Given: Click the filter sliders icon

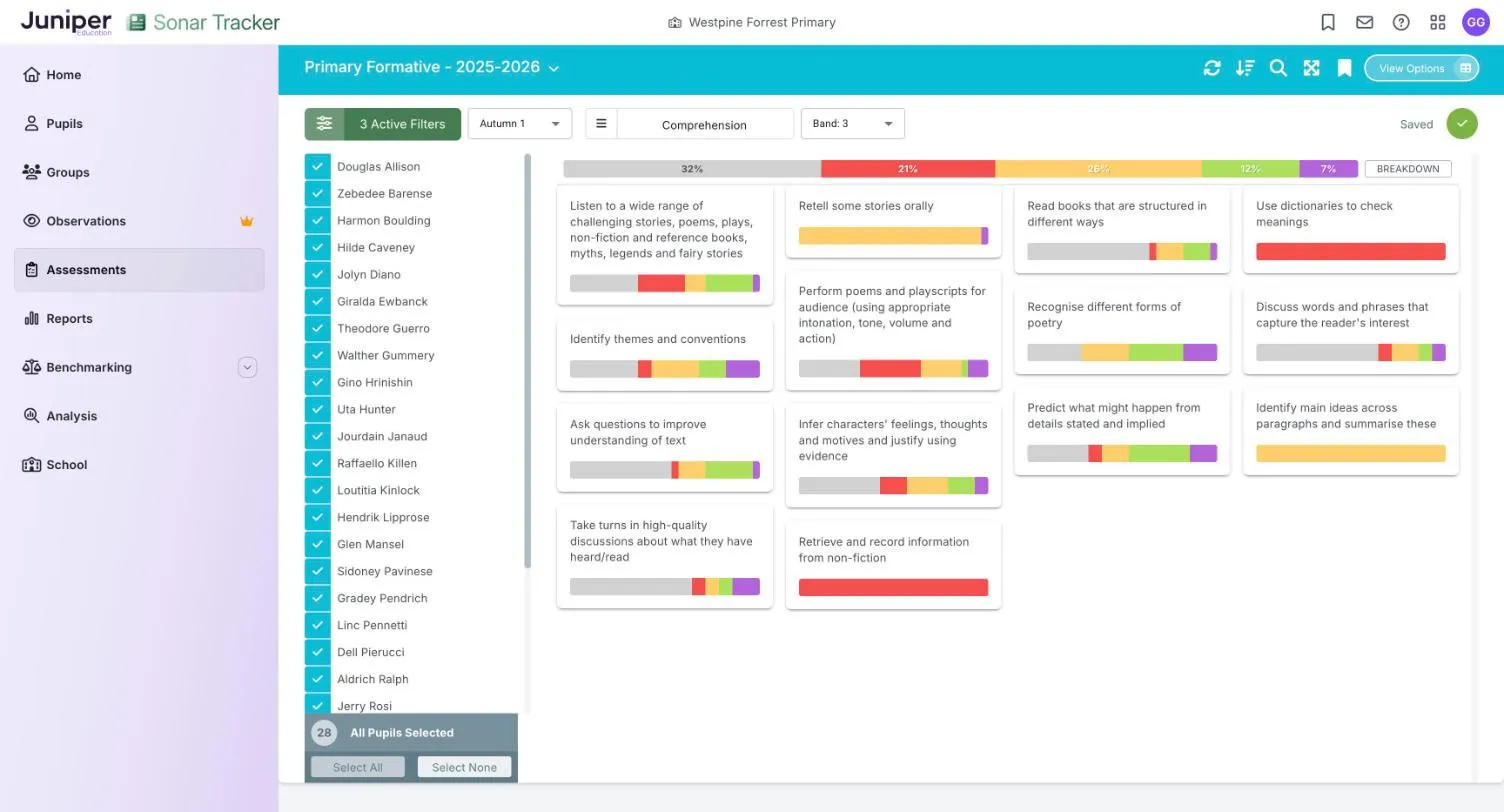Looking at the screenshot, I should click(x=324, y=124).
